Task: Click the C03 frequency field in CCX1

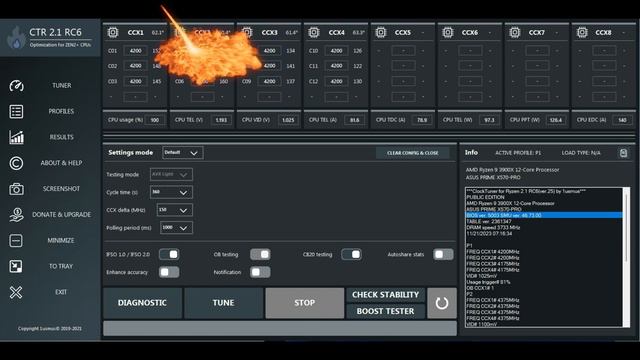Action: click(136, 81)
